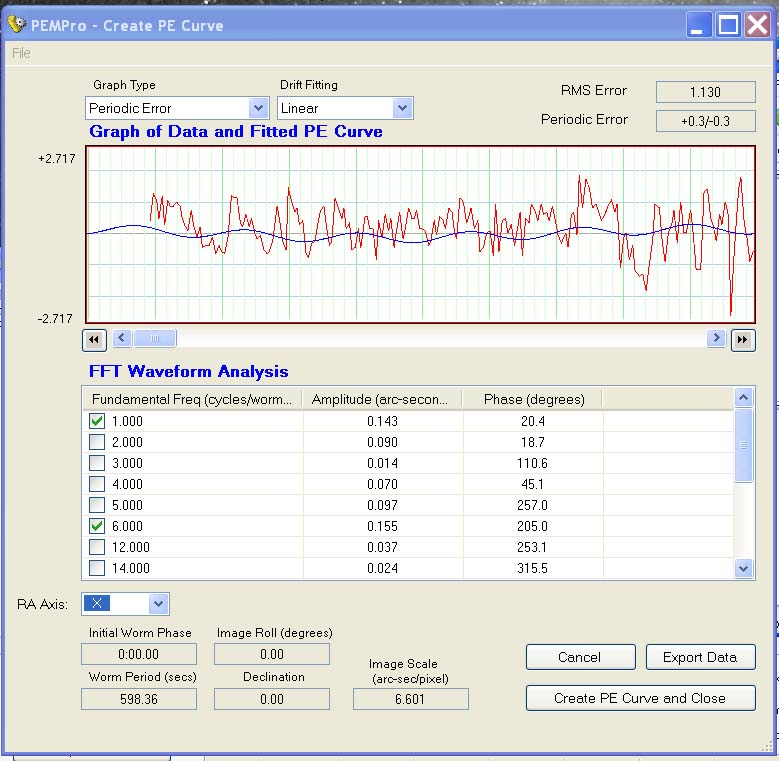Click the FFT table vertical scrollbar thumb

744,445
